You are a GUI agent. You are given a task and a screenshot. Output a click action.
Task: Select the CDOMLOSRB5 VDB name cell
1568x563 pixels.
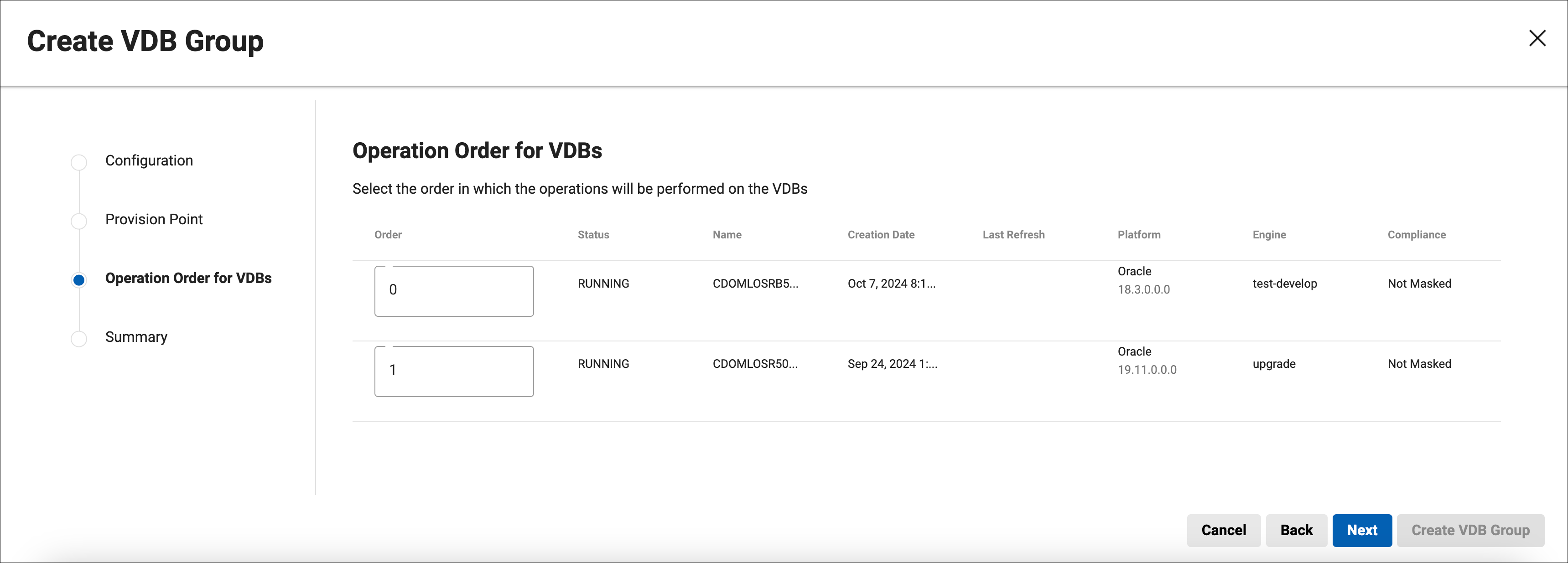[x=755, y=284]
